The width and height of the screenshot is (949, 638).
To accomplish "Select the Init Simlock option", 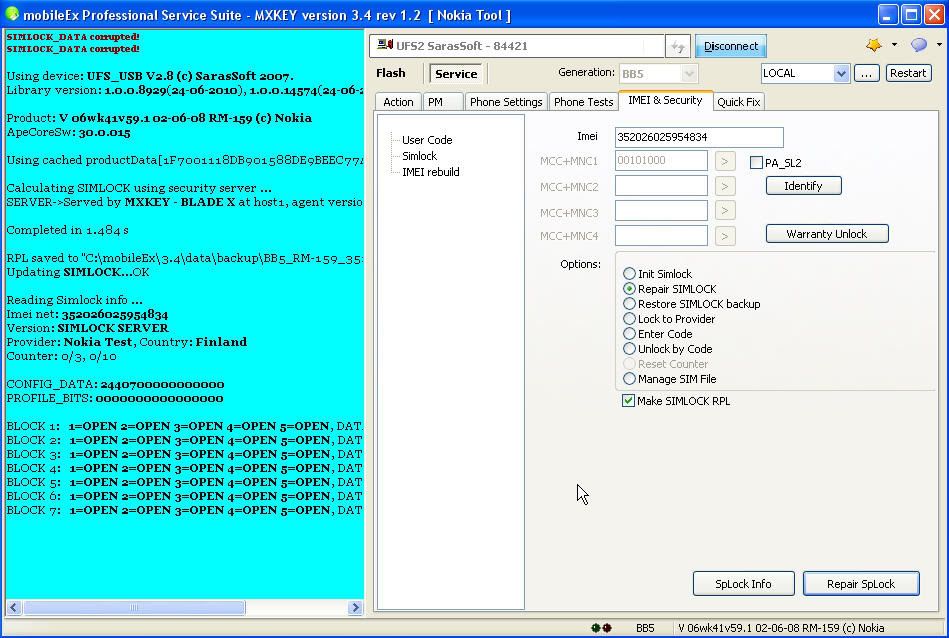I will tap(629, 274).
